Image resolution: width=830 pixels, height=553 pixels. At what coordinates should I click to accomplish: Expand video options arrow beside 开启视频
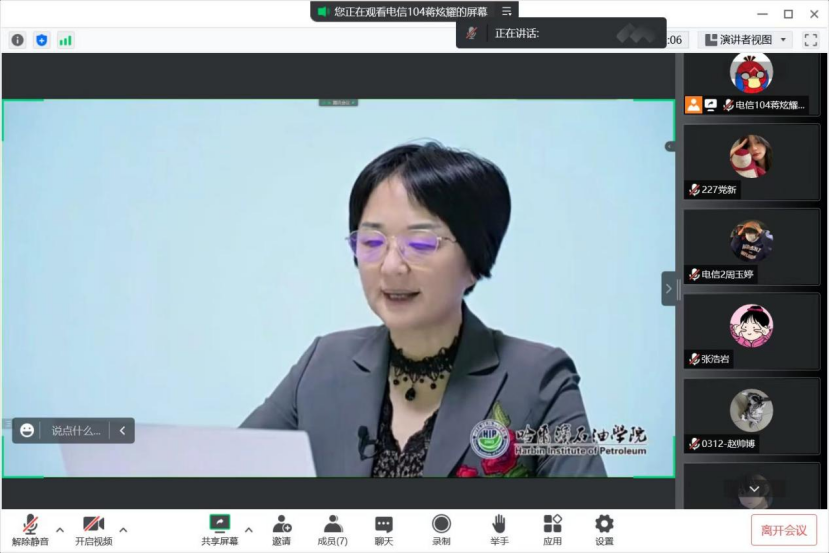(x=123, y=529)
